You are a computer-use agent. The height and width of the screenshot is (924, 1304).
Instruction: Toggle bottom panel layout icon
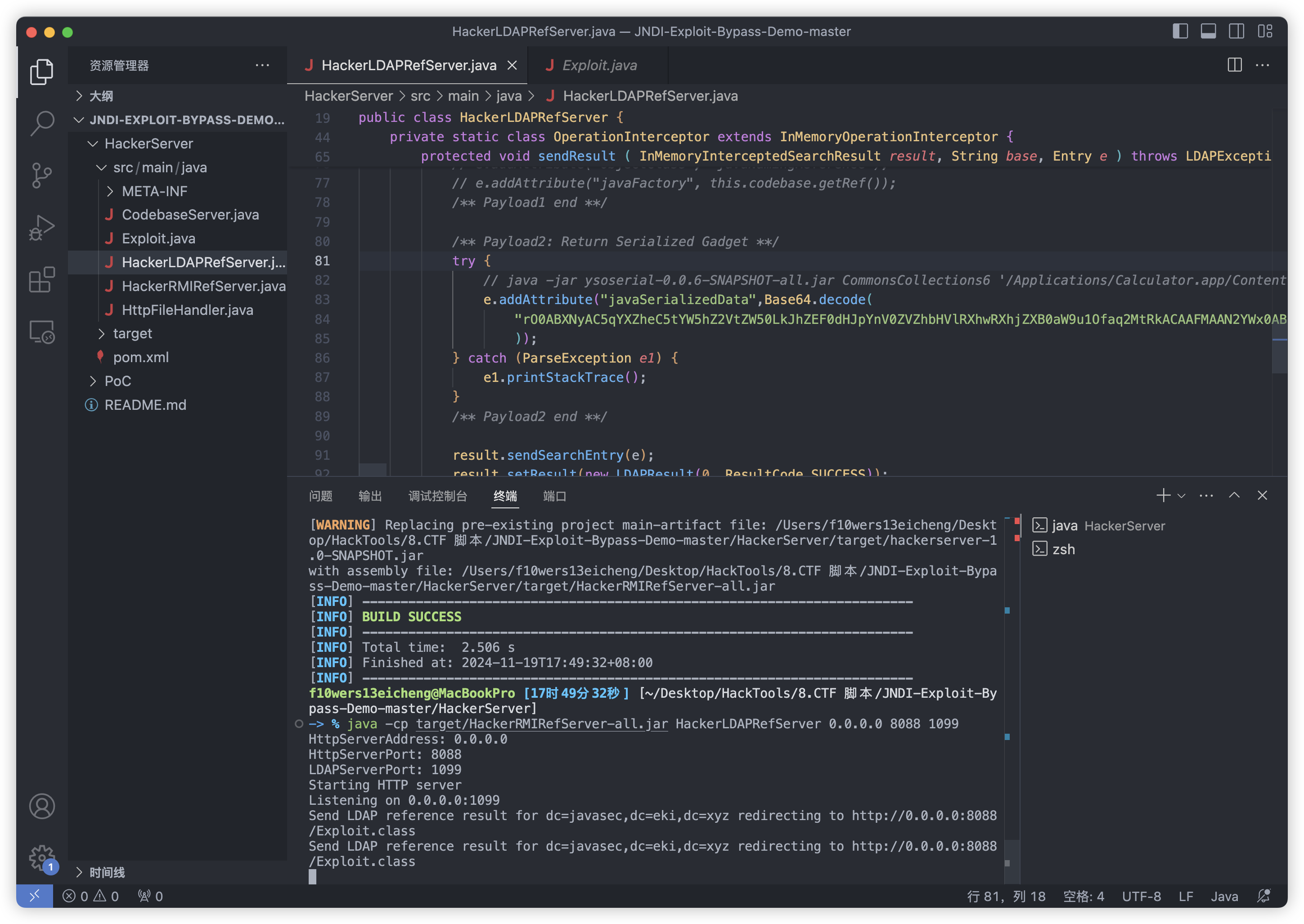coord(1208,31)
